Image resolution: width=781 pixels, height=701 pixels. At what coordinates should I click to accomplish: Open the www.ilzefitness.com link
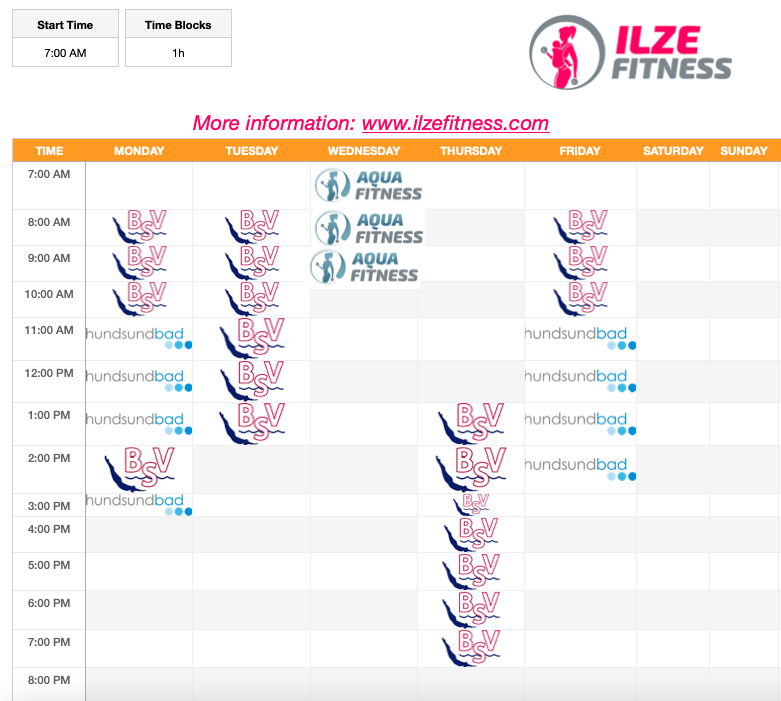pos(455,123)
